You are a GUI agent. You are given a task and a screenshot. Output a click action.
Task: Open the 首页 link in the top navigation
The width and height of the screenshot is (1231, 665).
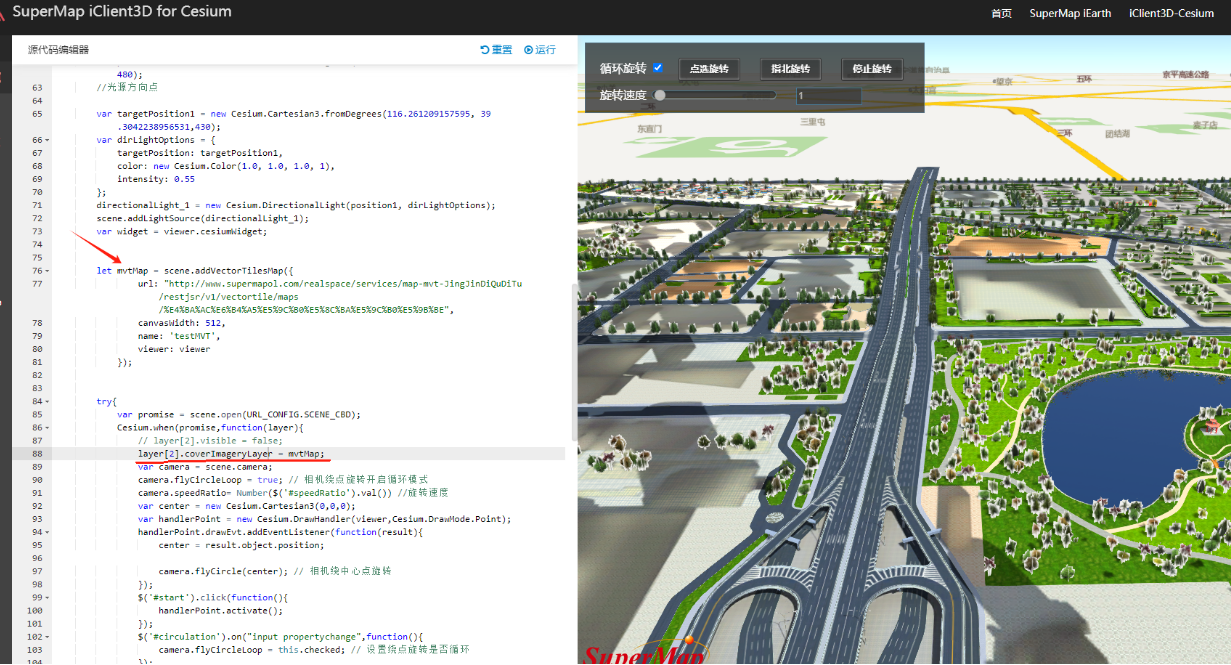tap(1001, 13)
